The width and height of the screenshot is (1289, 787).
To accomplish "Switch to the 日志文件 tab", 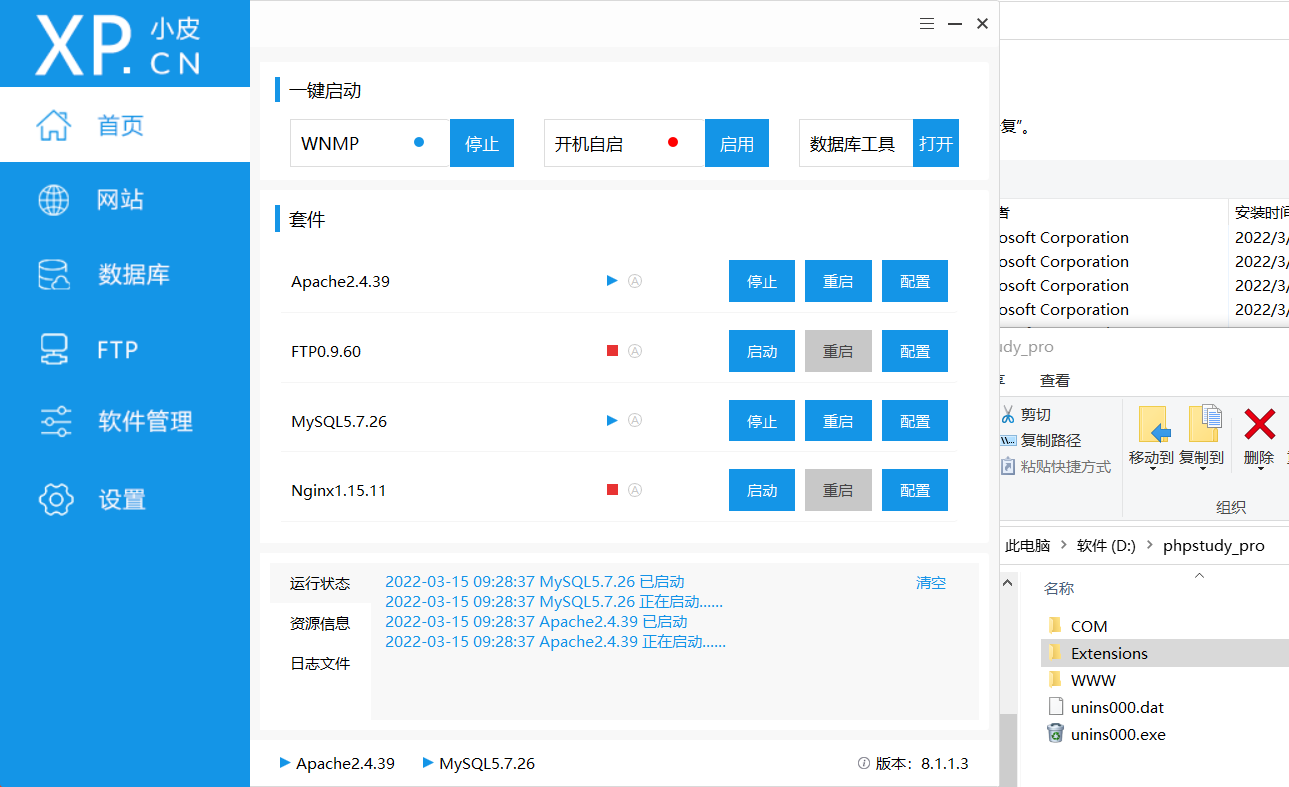I will click(x=320, y=662).
